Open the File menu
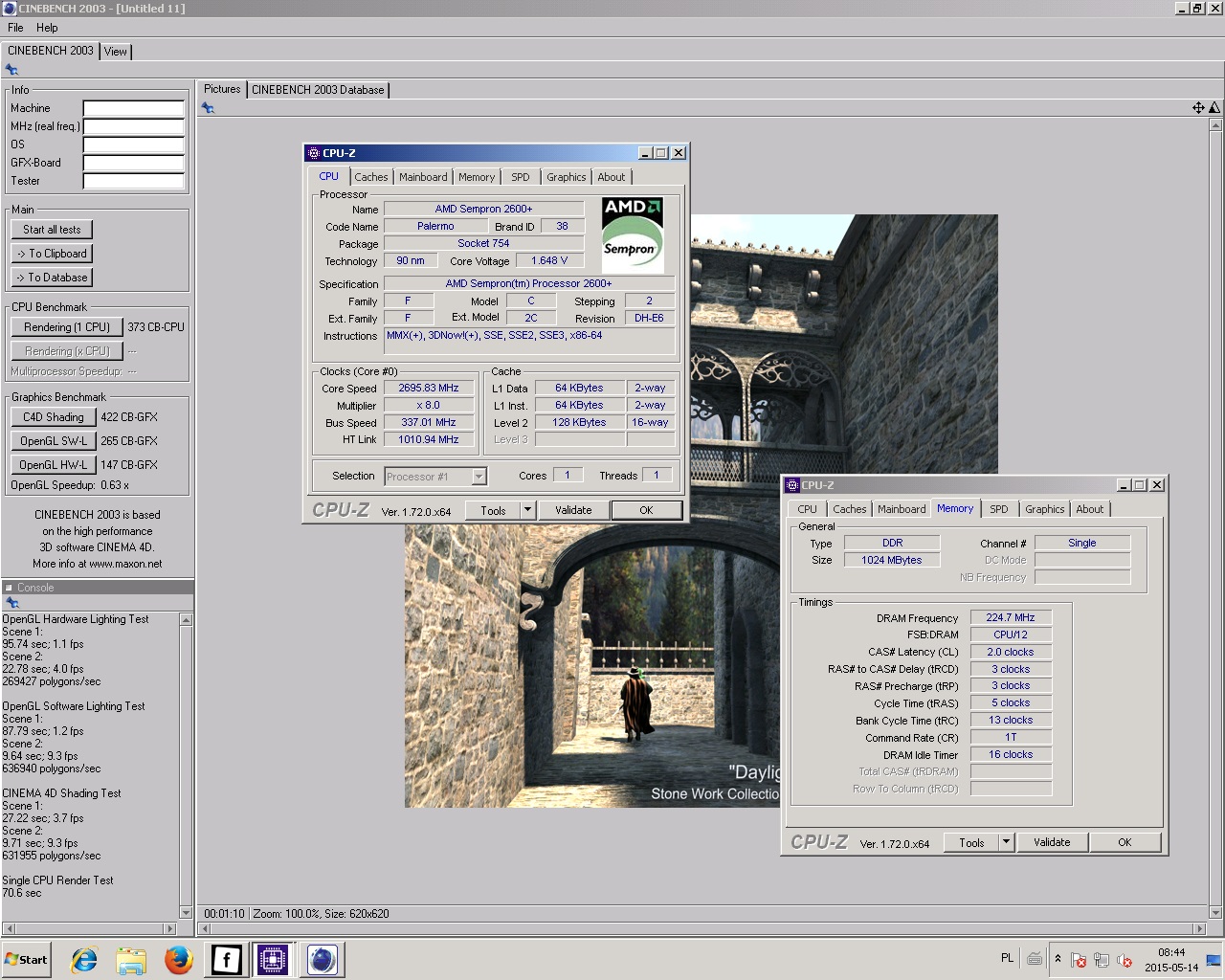 [15, 28]
